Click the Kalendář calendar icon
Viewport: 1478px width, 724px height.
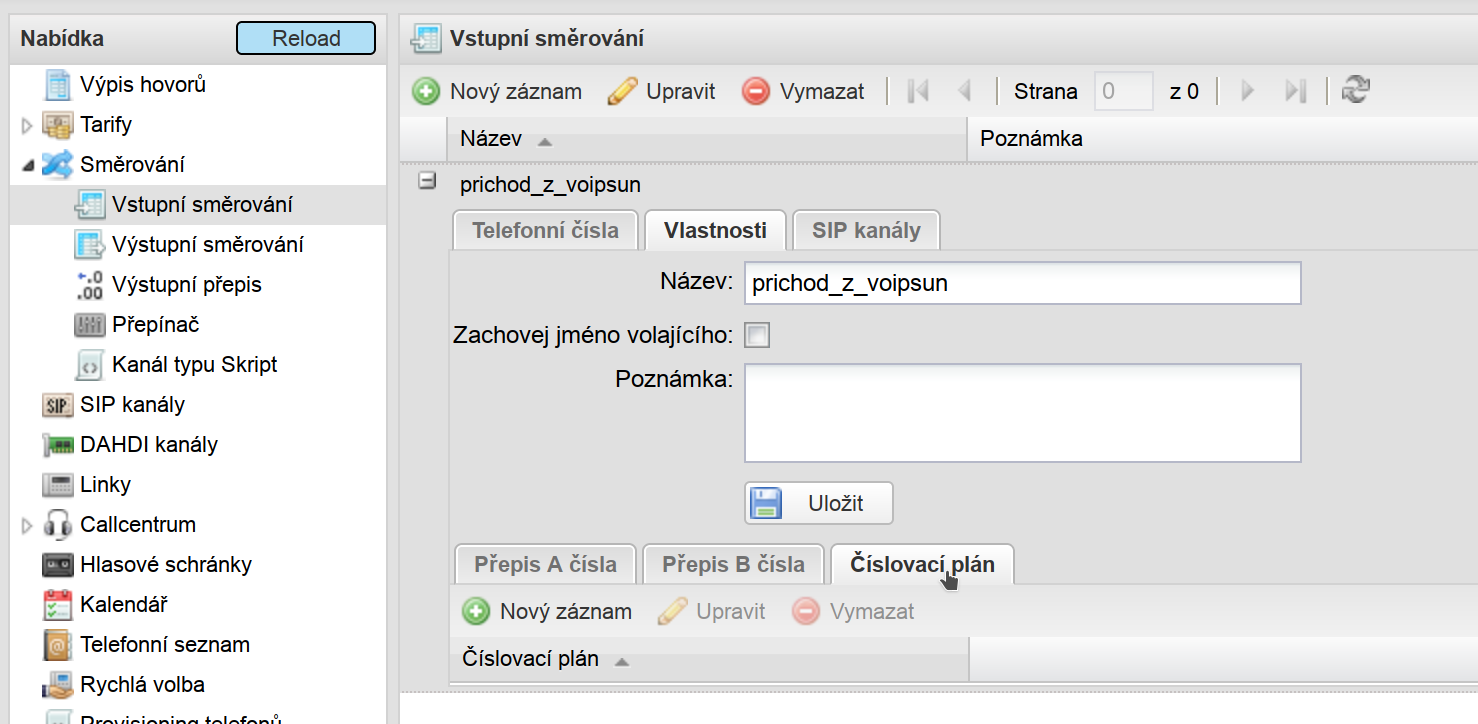(x=58, y=605)
